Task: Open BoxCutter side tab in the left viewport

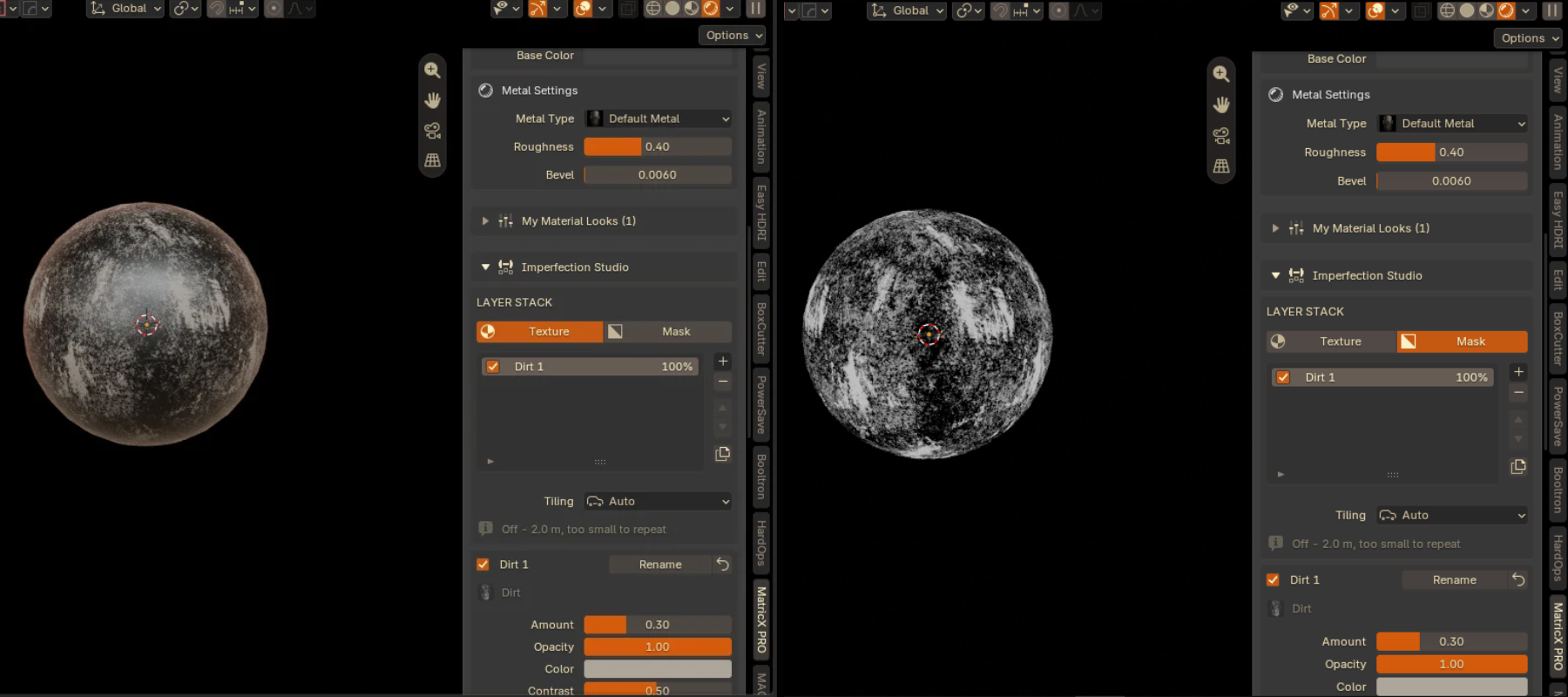Action: tap(761, 328)
